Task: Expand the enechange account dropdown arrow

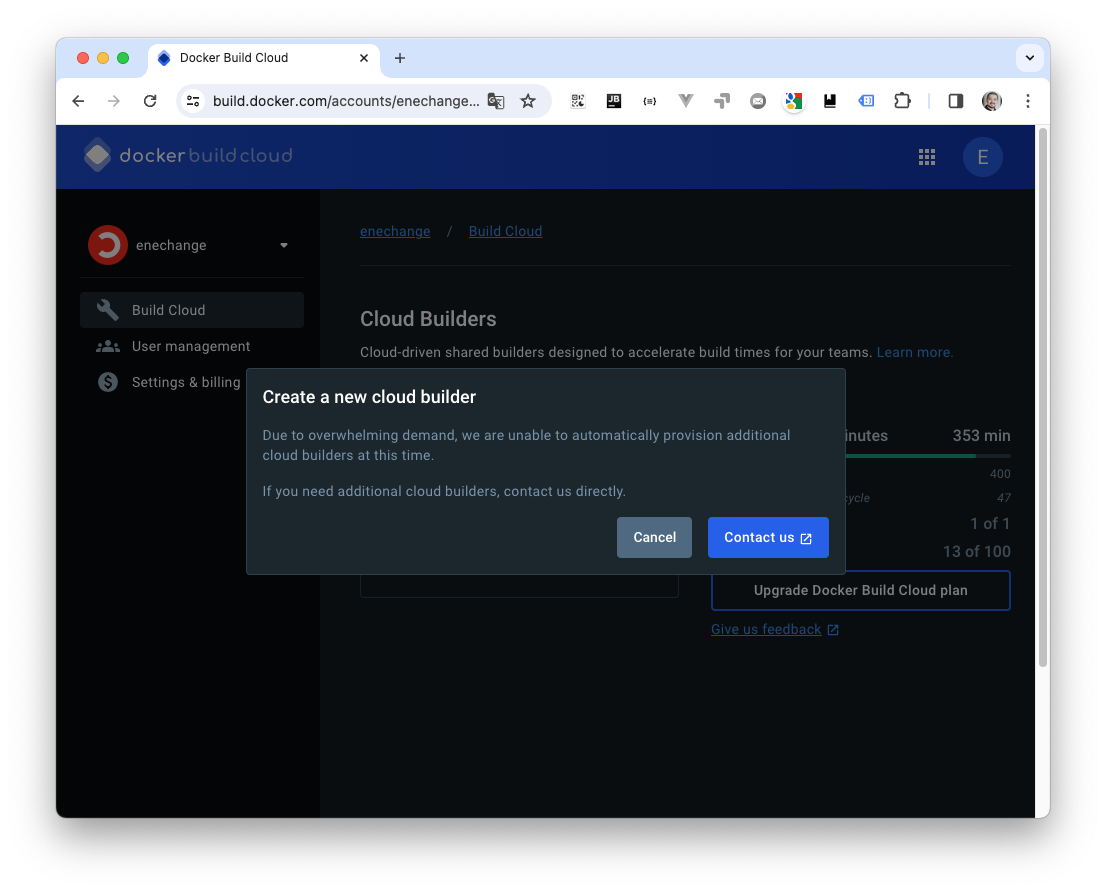Action: pyautogui.click(x=284, y=245)
